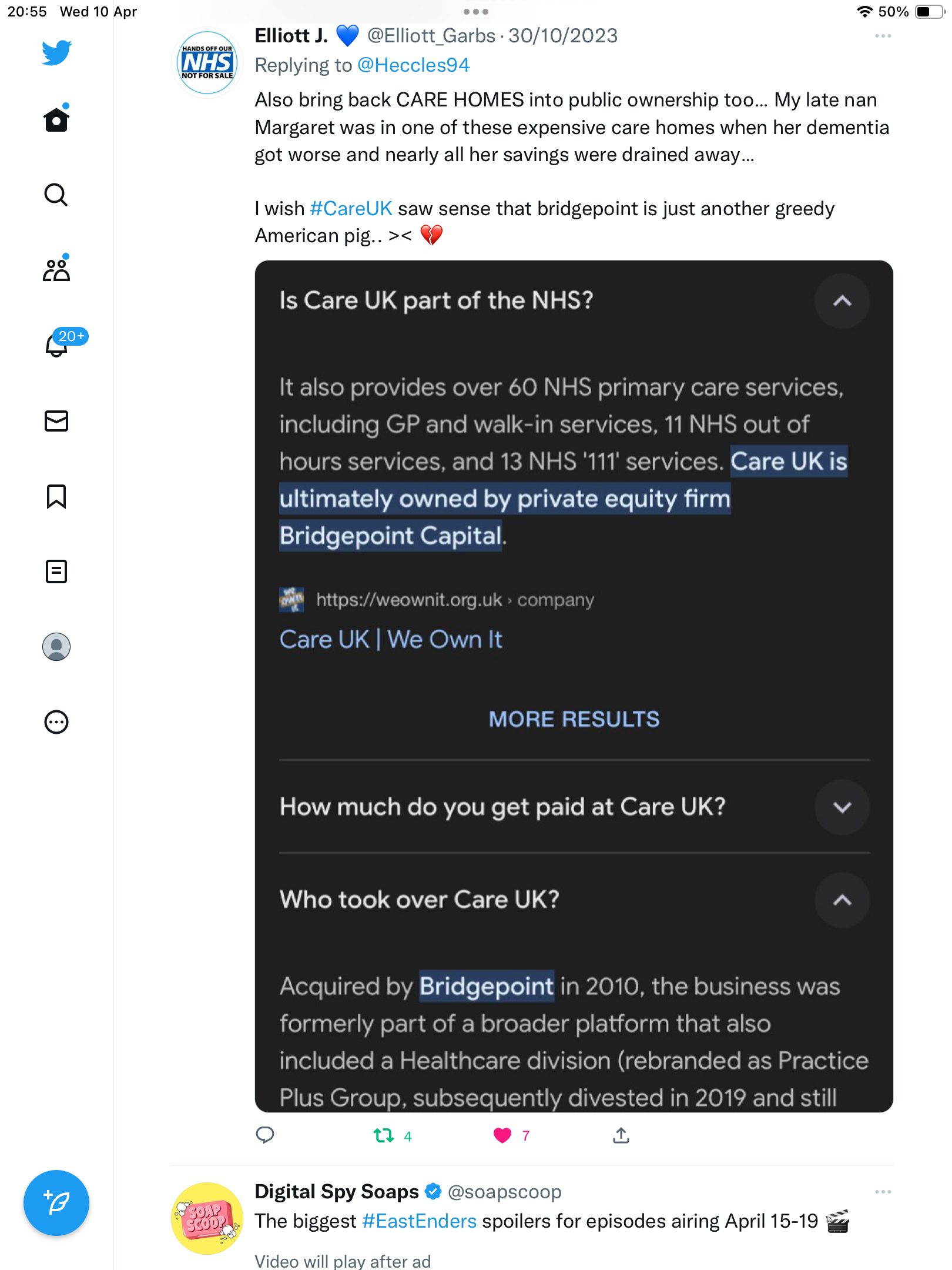
Task: Open the Twitter bird logo
Action: coord(56,52)
